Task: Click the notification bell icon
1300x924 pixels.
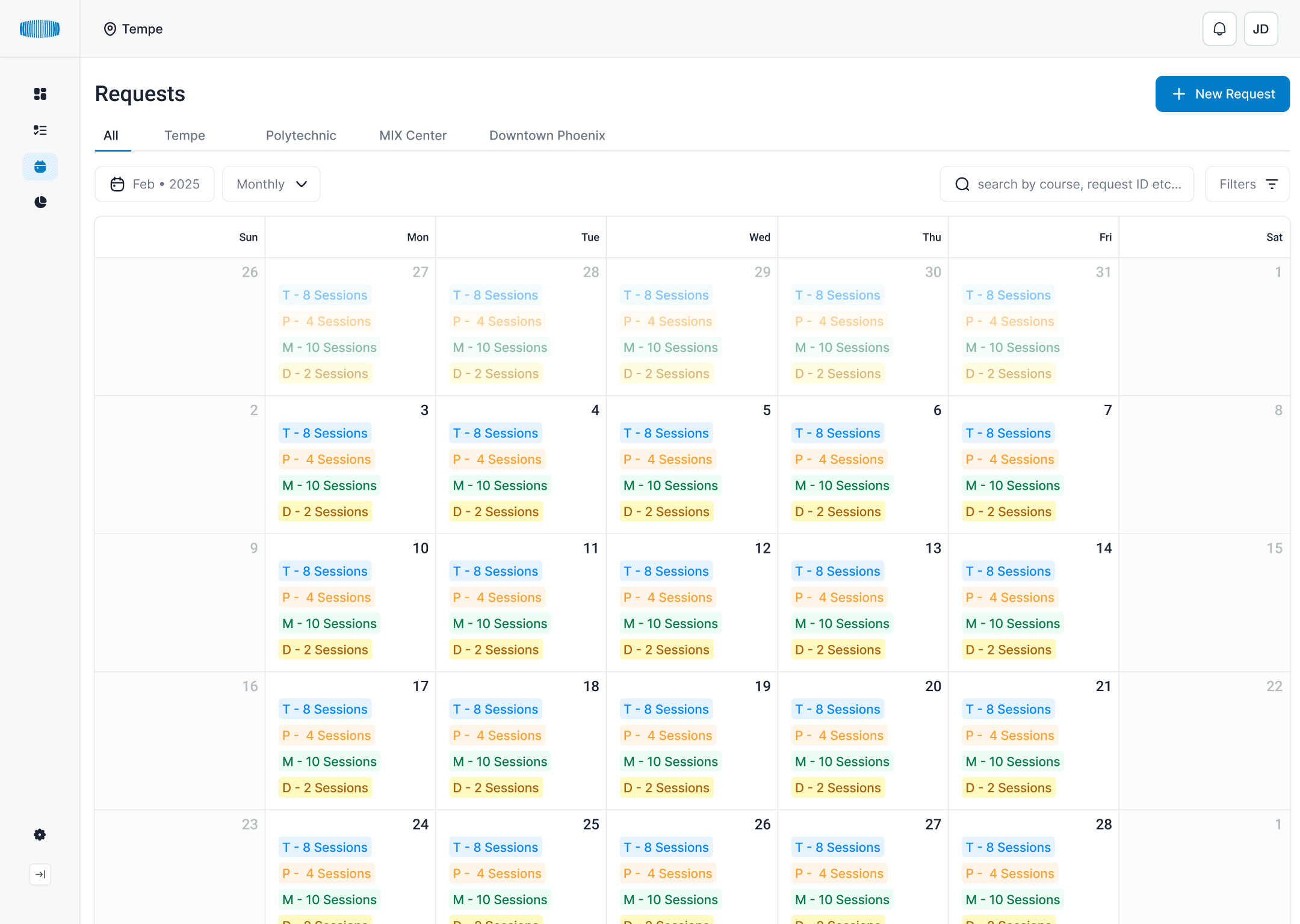Action: [1219, 29]
